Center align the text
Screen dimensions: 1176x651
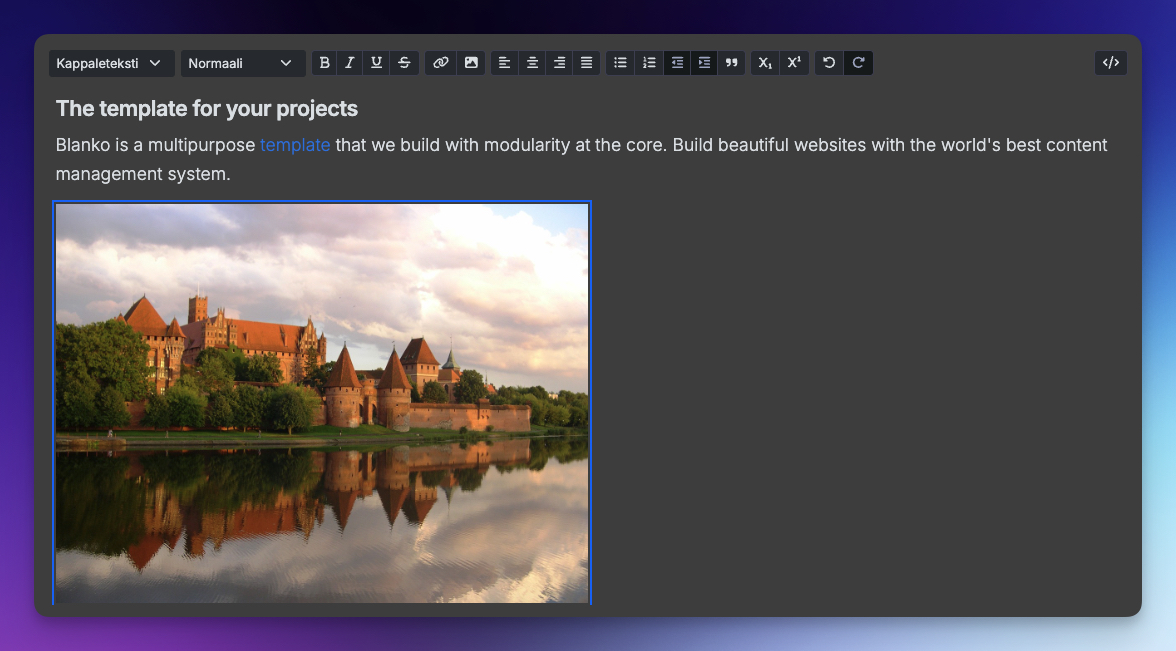(533, 63)
